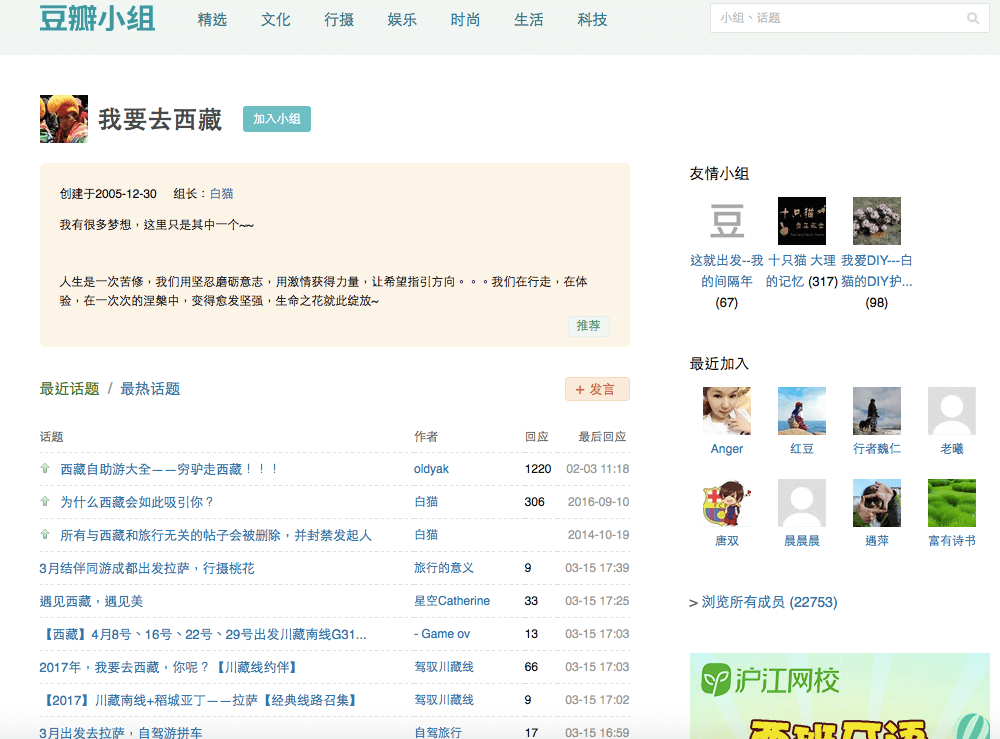Image resolution: width=1000 pixels, height=739 pixels.
Task: Click the green pin icon beside the 封禁发起人 topic
Action: [43, 535]
